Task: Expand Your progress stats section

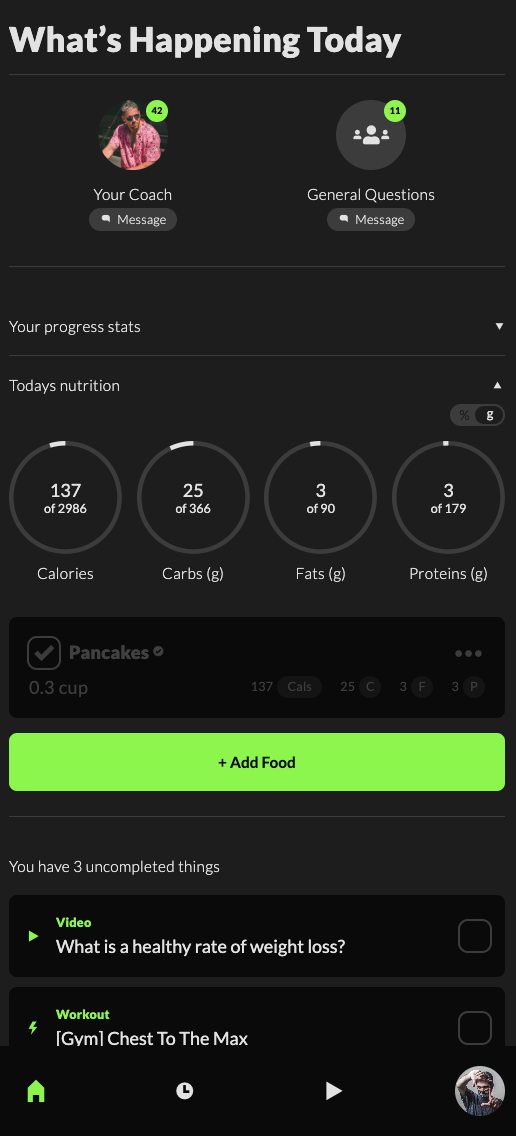Action: pos(257,327)
